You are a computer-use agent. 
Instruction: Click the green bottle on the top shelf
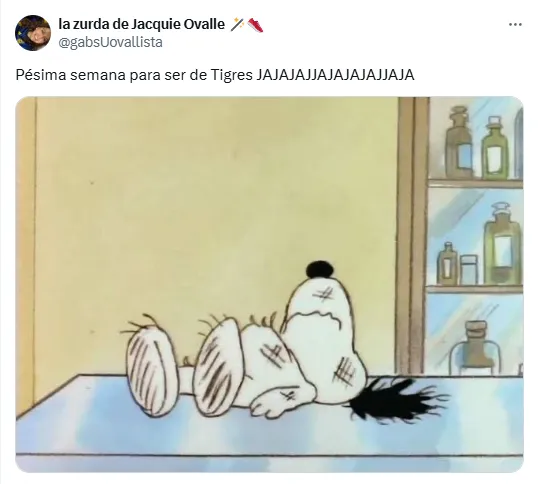point(494,148)
